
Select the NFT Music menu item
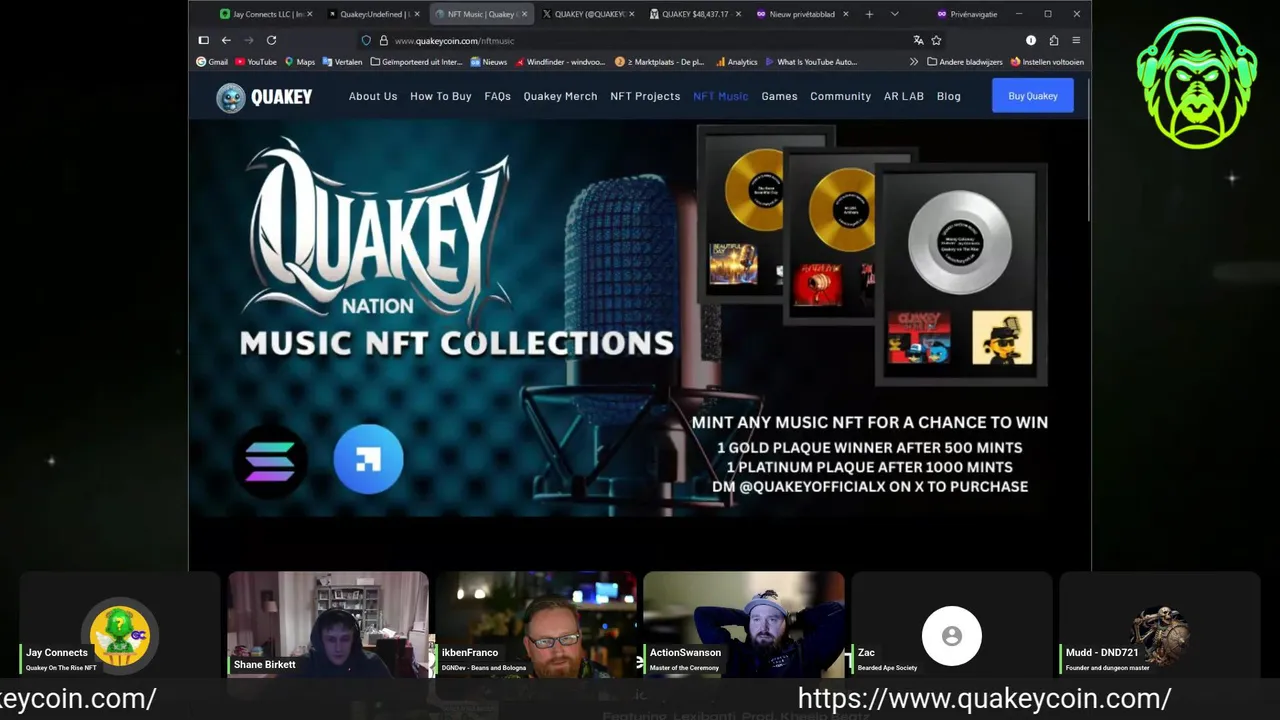coord(721,96)
